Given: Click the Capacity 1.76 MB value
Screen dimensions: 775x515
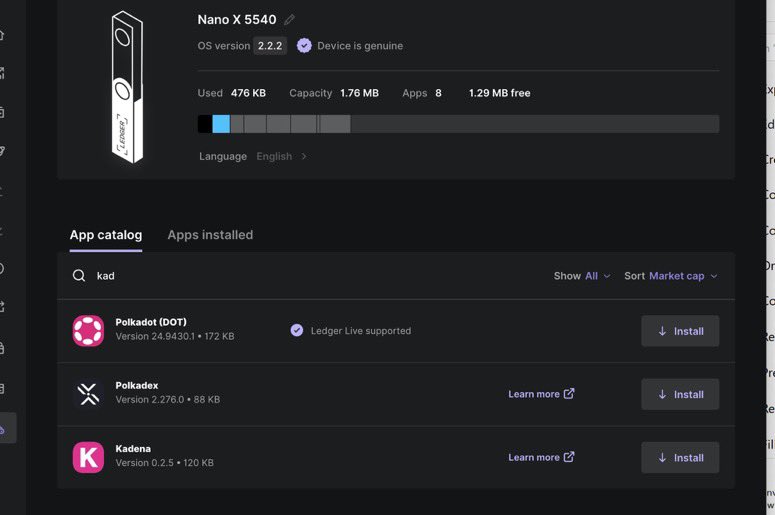Looking at the screenshot, I should pos(359,93).
